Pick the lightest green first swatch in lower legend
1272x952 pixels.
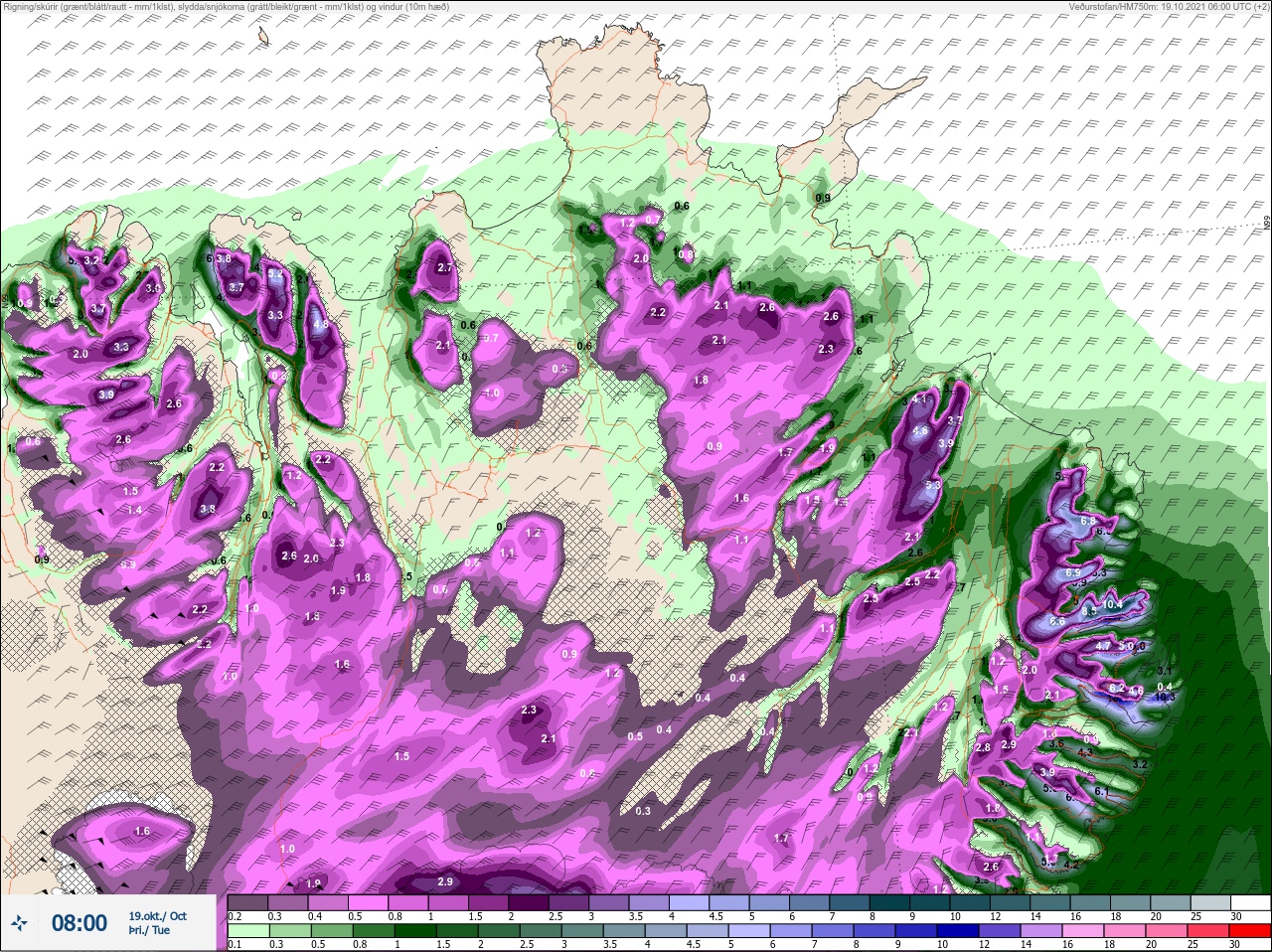point(247,931)
